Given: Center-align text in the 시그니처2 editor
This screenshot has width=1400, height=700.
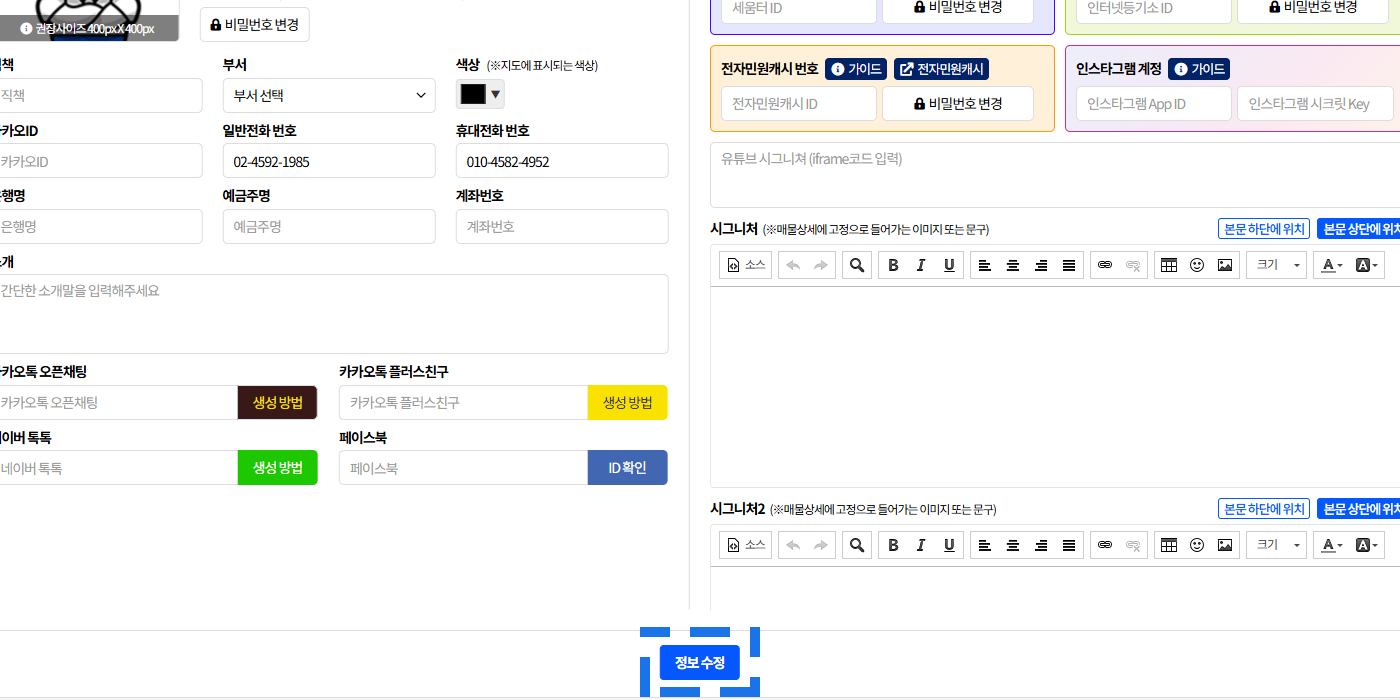Looking at the screenshot, I should [1013, 545].
